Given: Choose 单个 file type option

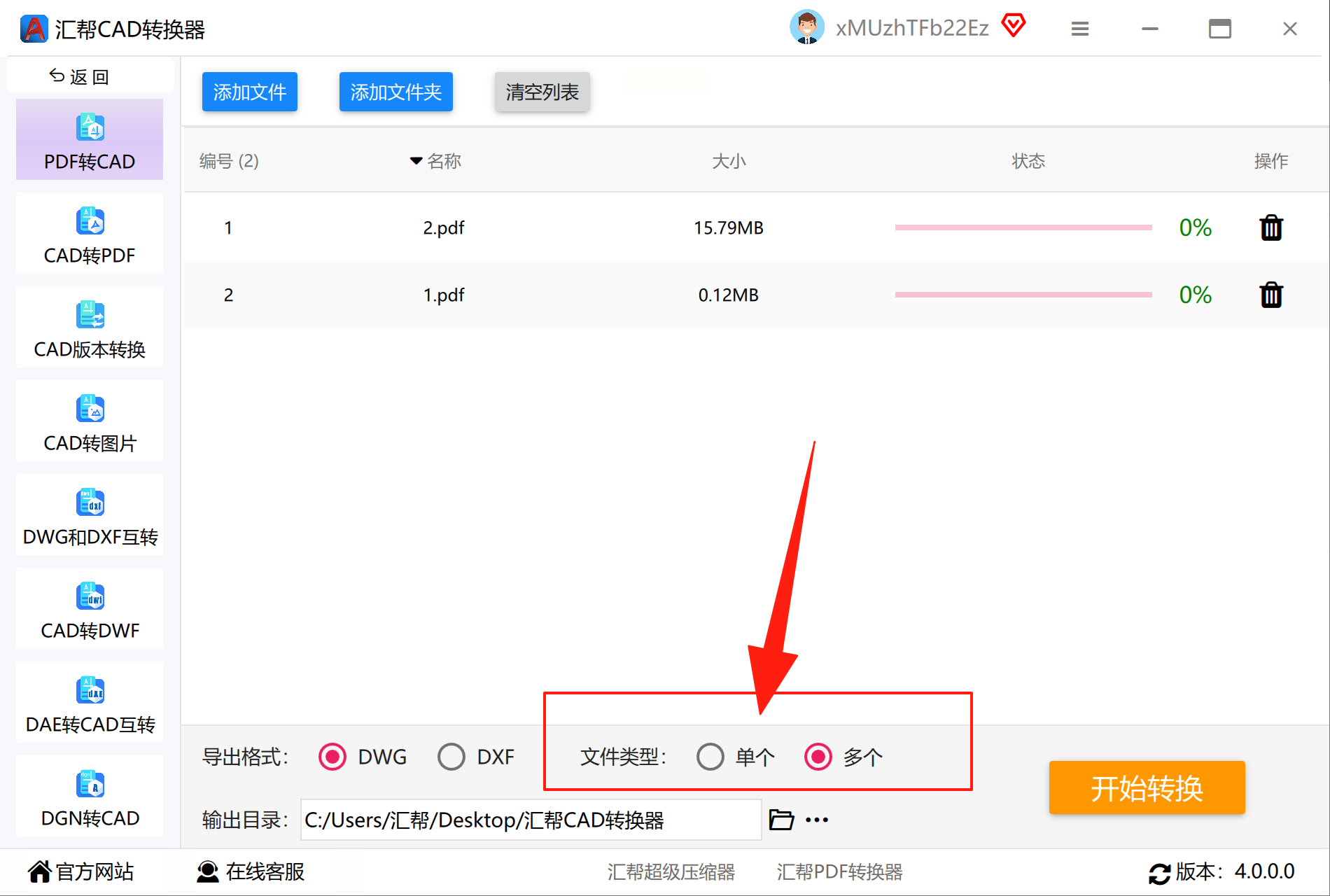Looking at the screenshot, I should point(710,757).
